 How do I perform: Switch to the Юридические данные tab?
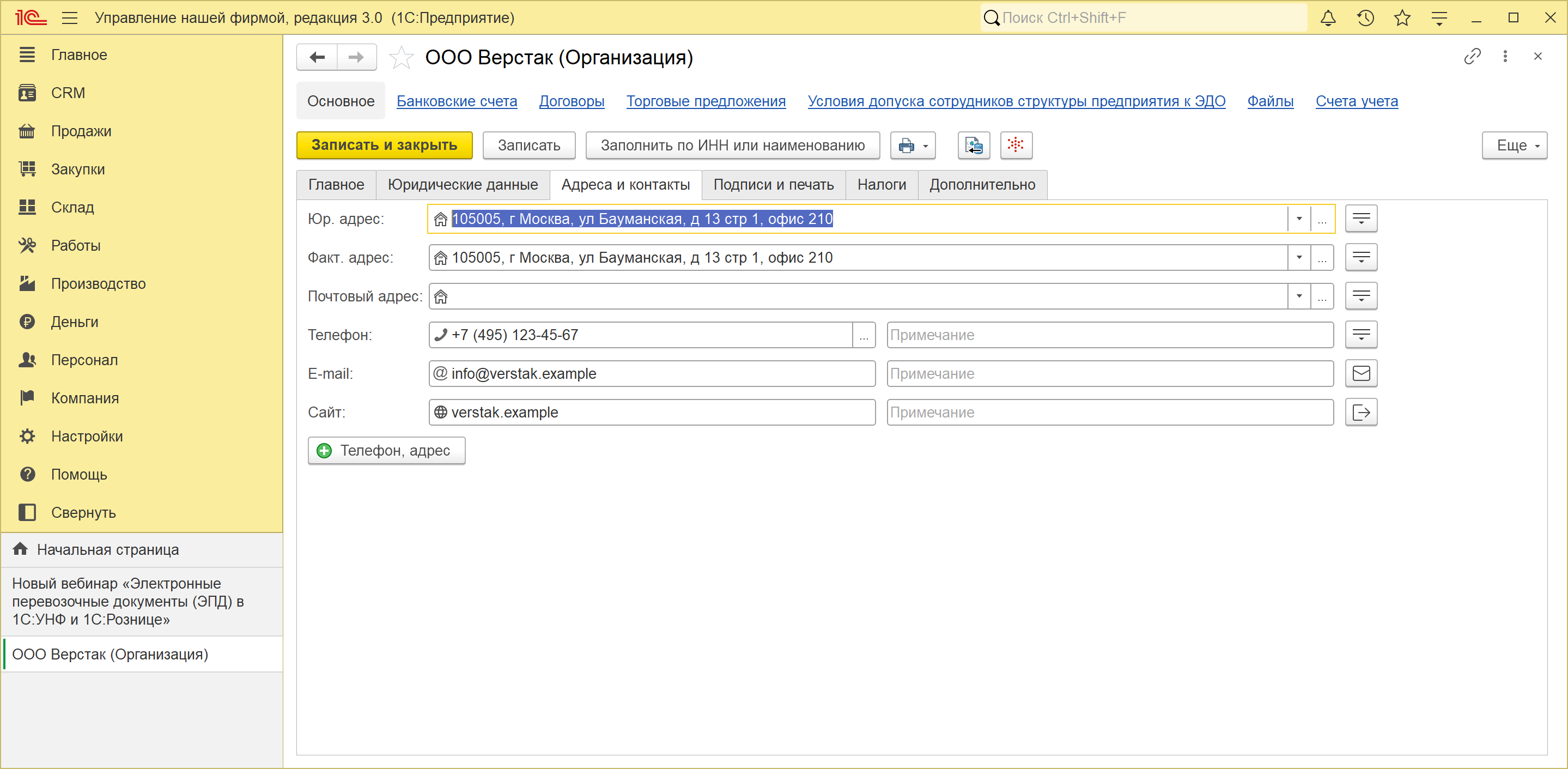[x=463, y=185]
